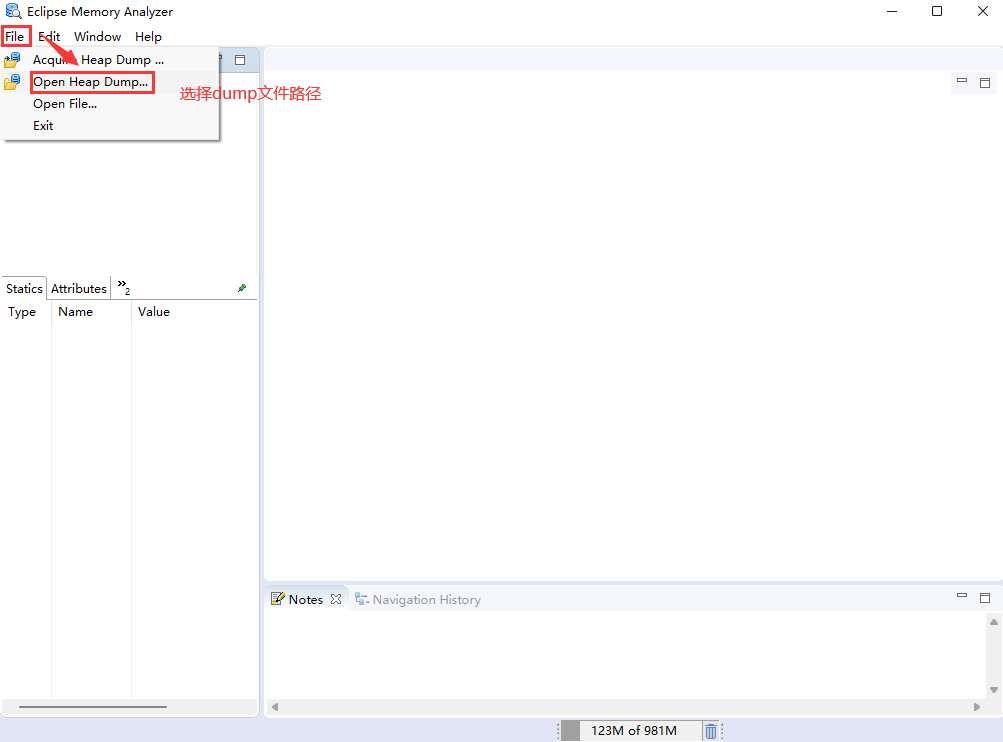Open the Window menu
This screenshot has width=1003, height=742.
pos(97,37)
